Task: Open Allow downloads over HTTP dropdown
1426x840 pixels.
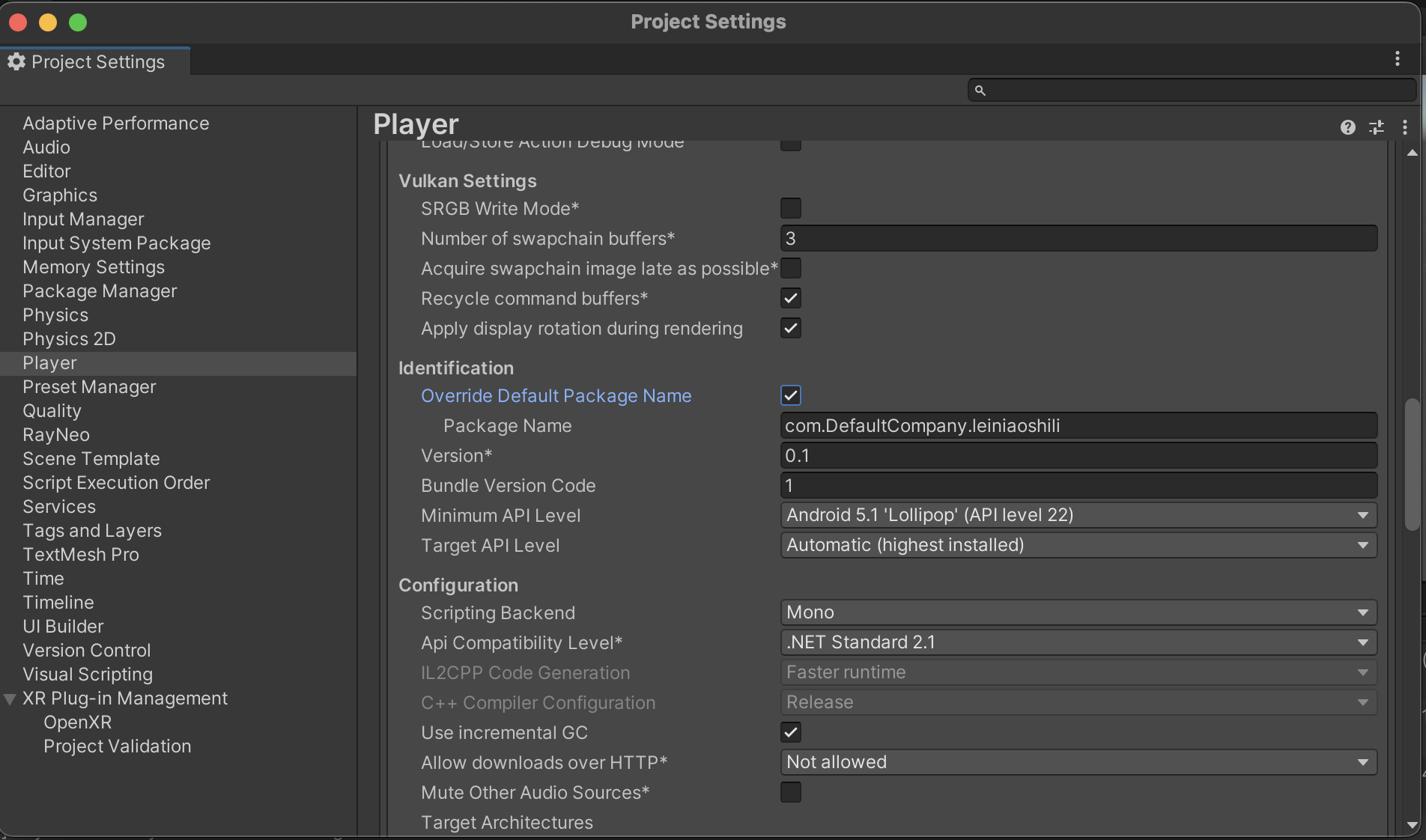Action: tap(1078, 762)
